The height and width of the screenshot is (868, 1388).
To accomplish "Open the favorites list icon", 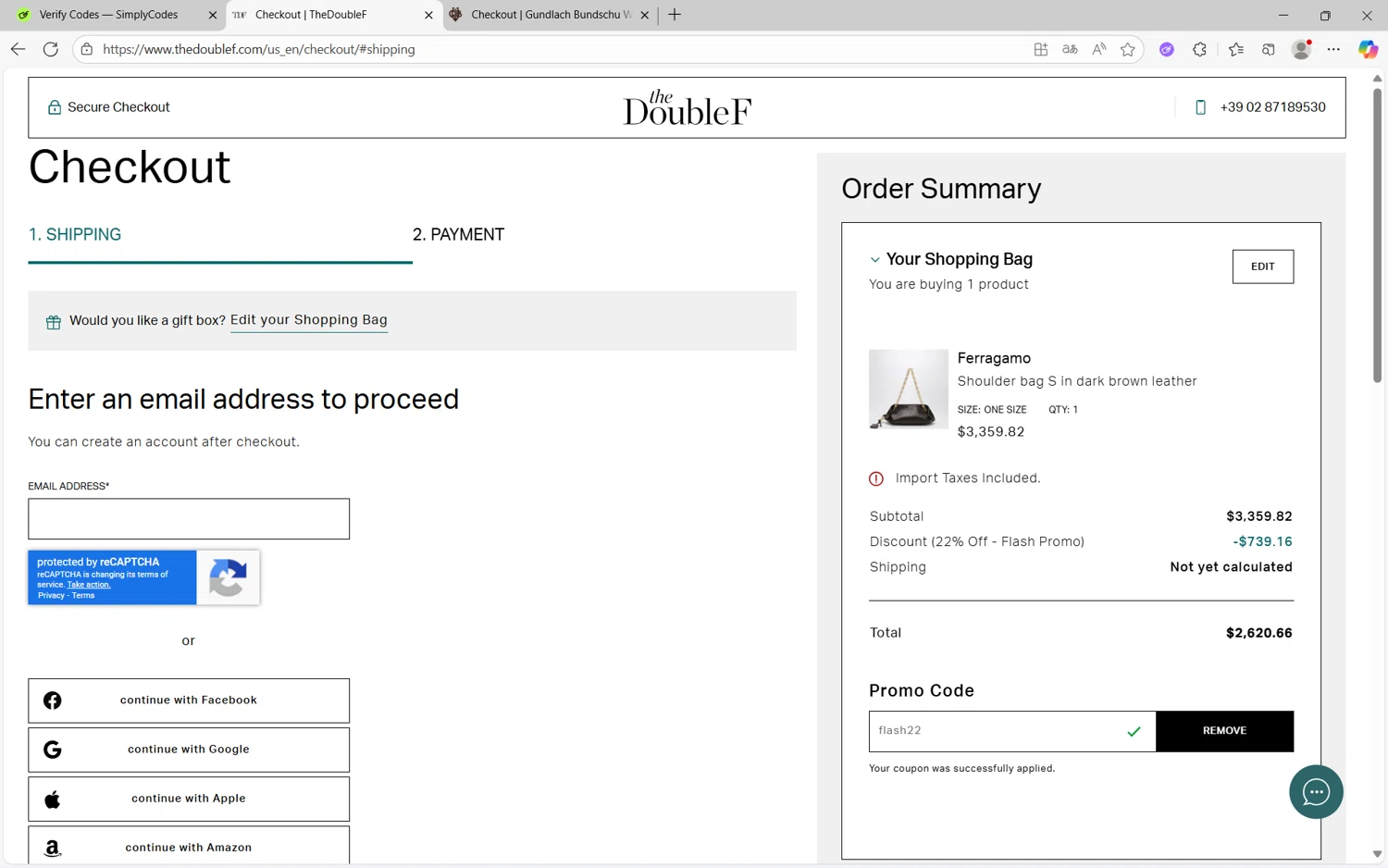I will (1236, 49).
